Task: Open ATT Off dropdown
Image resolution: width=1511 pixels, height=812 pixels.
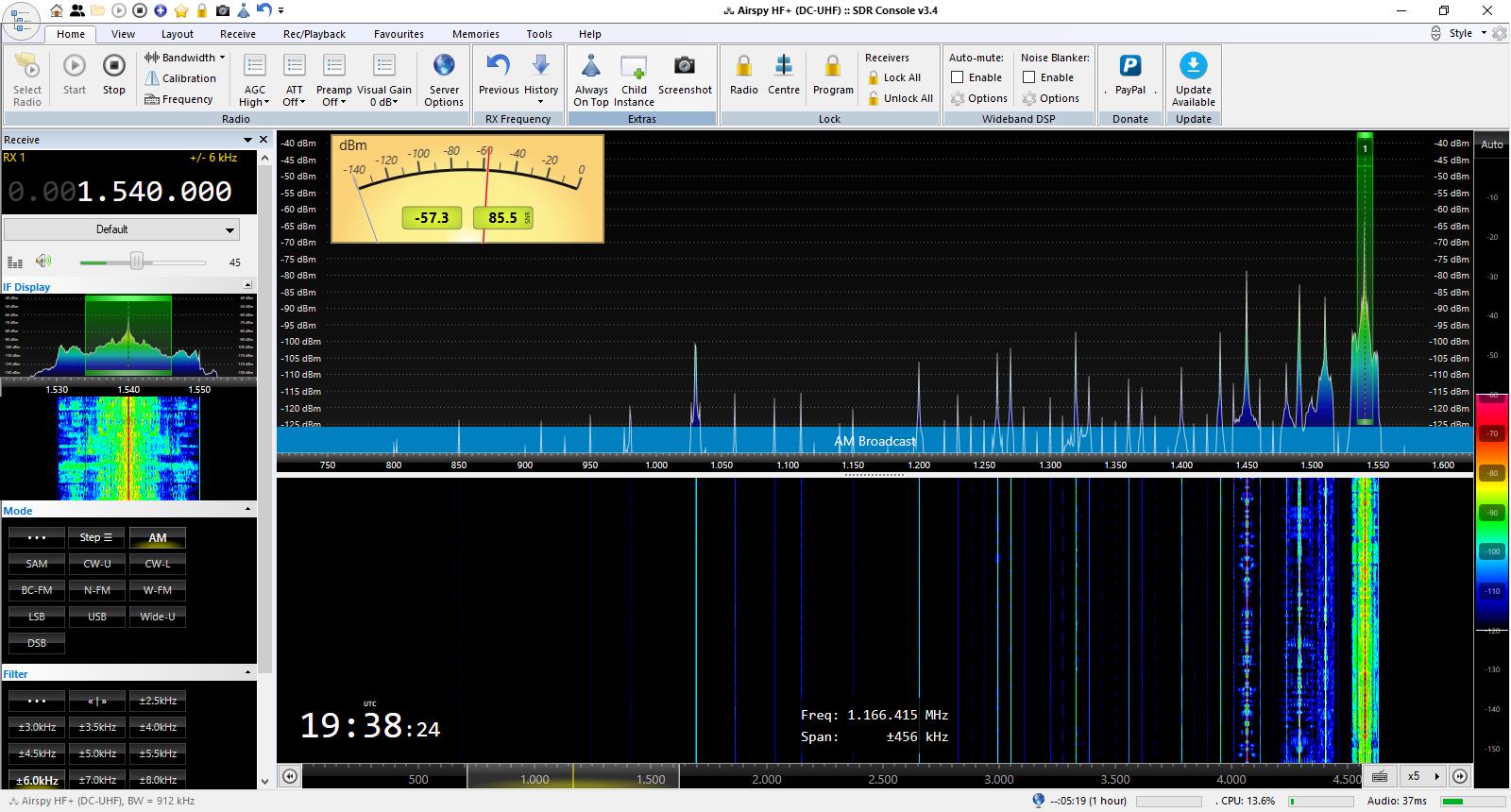Action: tap(295, 78)
